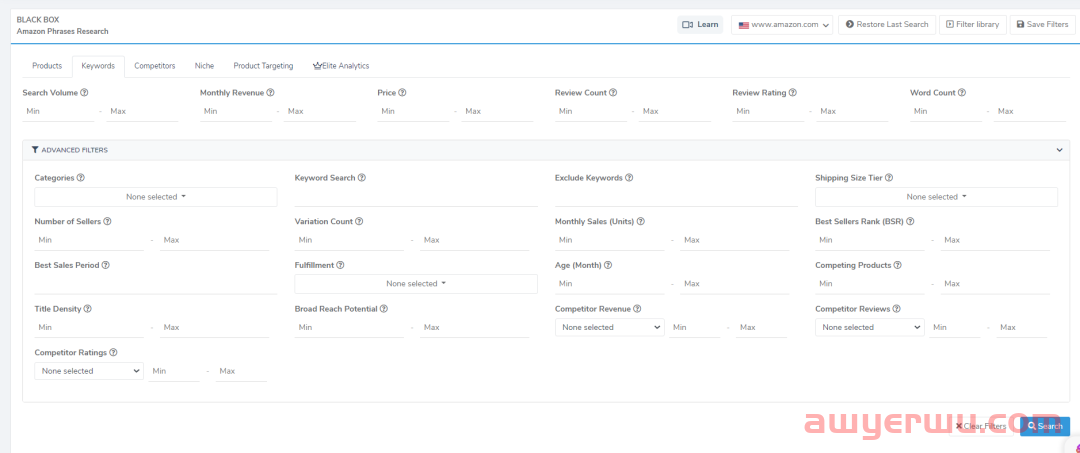
Task: Open the Fulfillment dropdown
Action: coord(416,284)
